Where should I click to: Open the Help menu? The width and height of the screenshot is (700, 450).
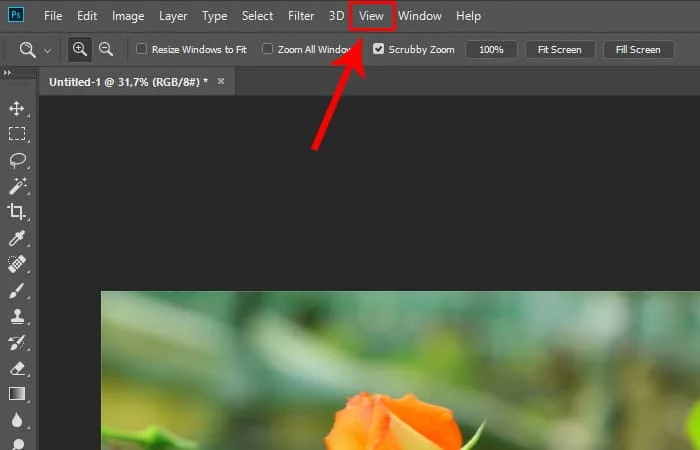pos(468,16)
